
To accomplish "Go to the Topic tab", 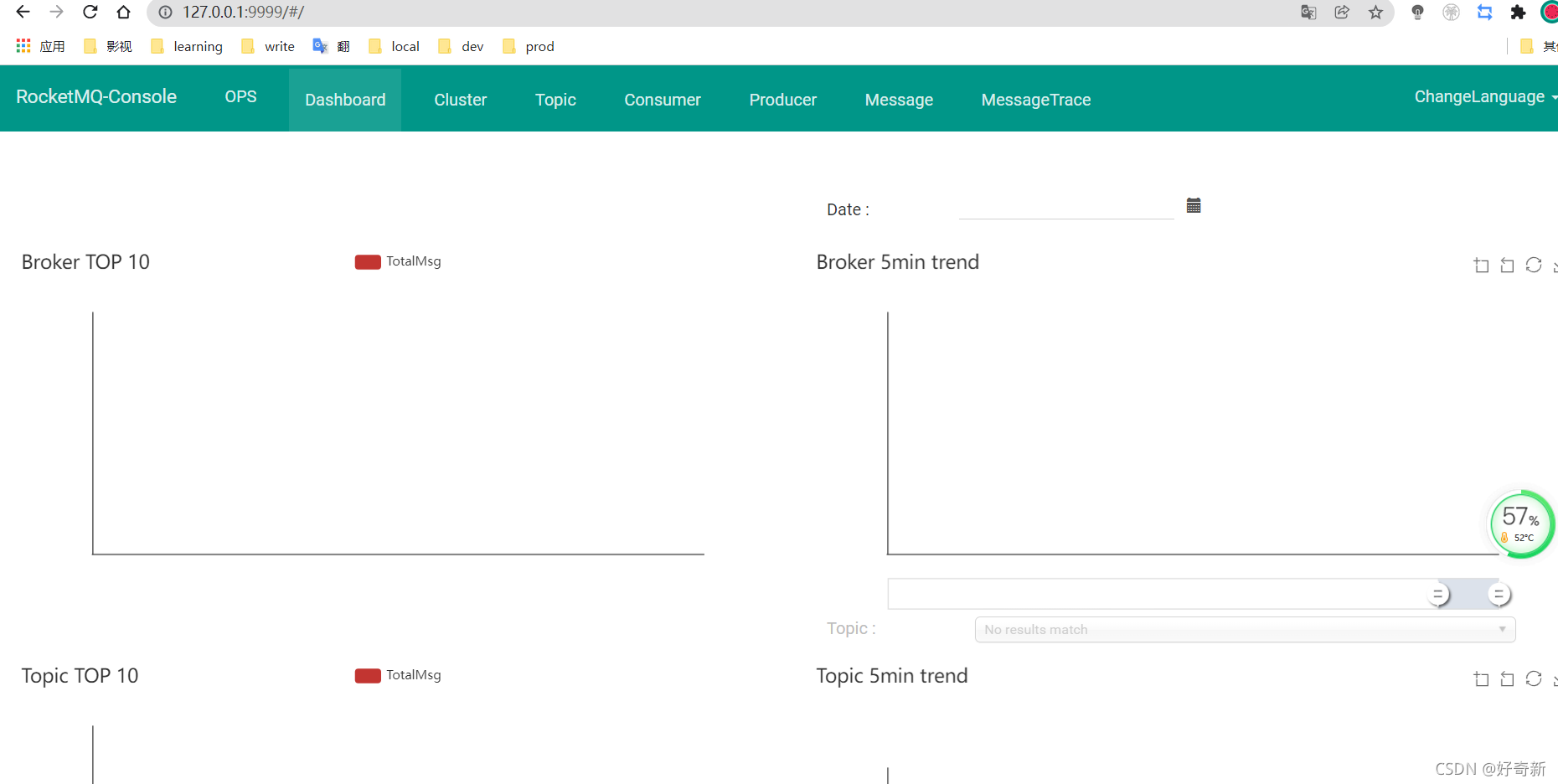I will 555,100.
